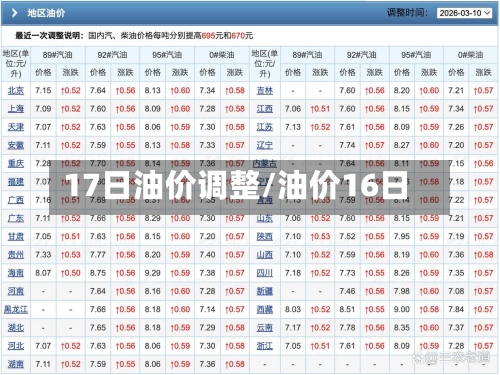Click 云南's 8.35 price for 95# gasoline
The height and width of the screenshot is (375, 500).
point(402,328)
